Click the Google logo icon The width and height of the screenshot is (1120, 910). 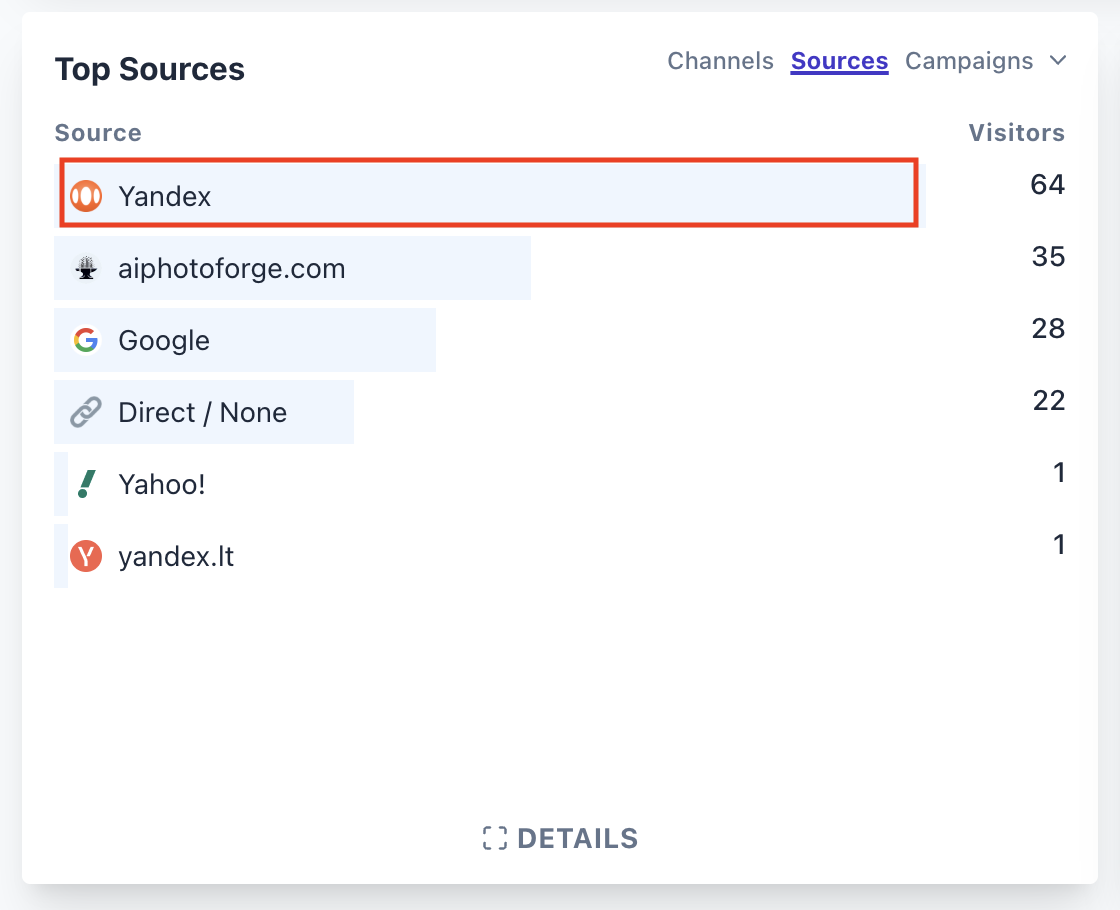click(x=86, y=340)
